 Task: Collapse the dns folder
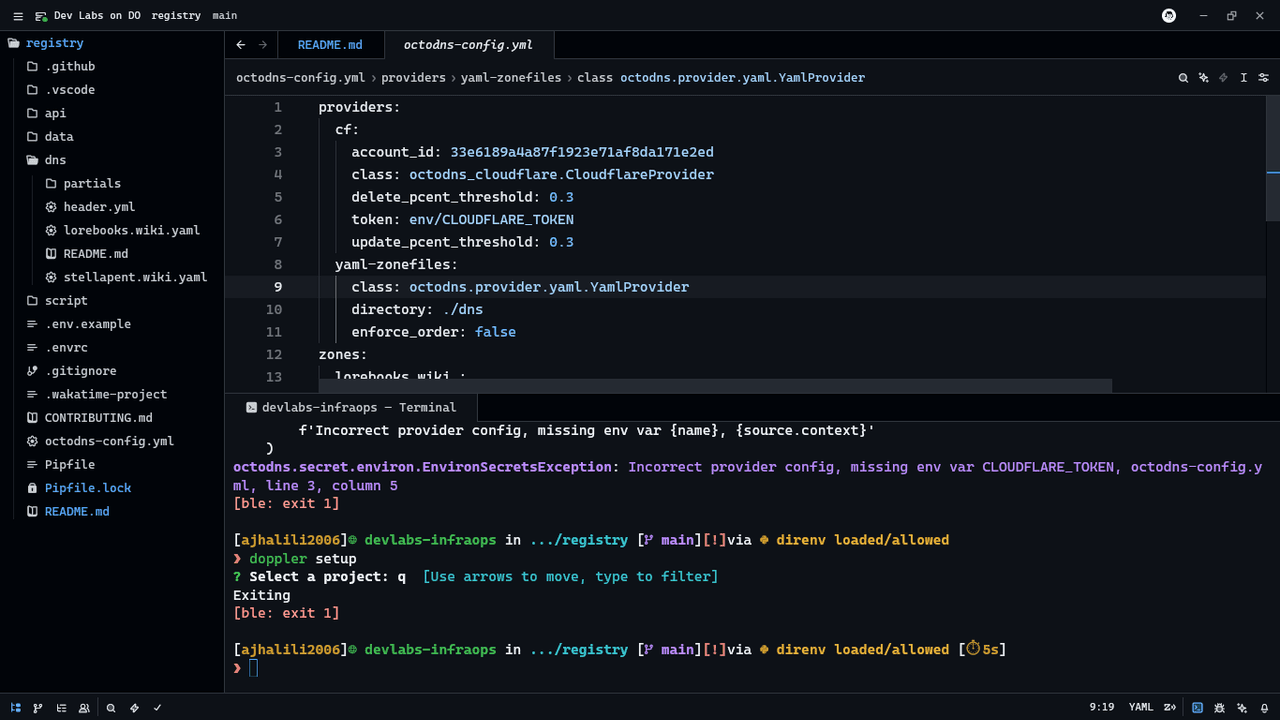(55, 160)
